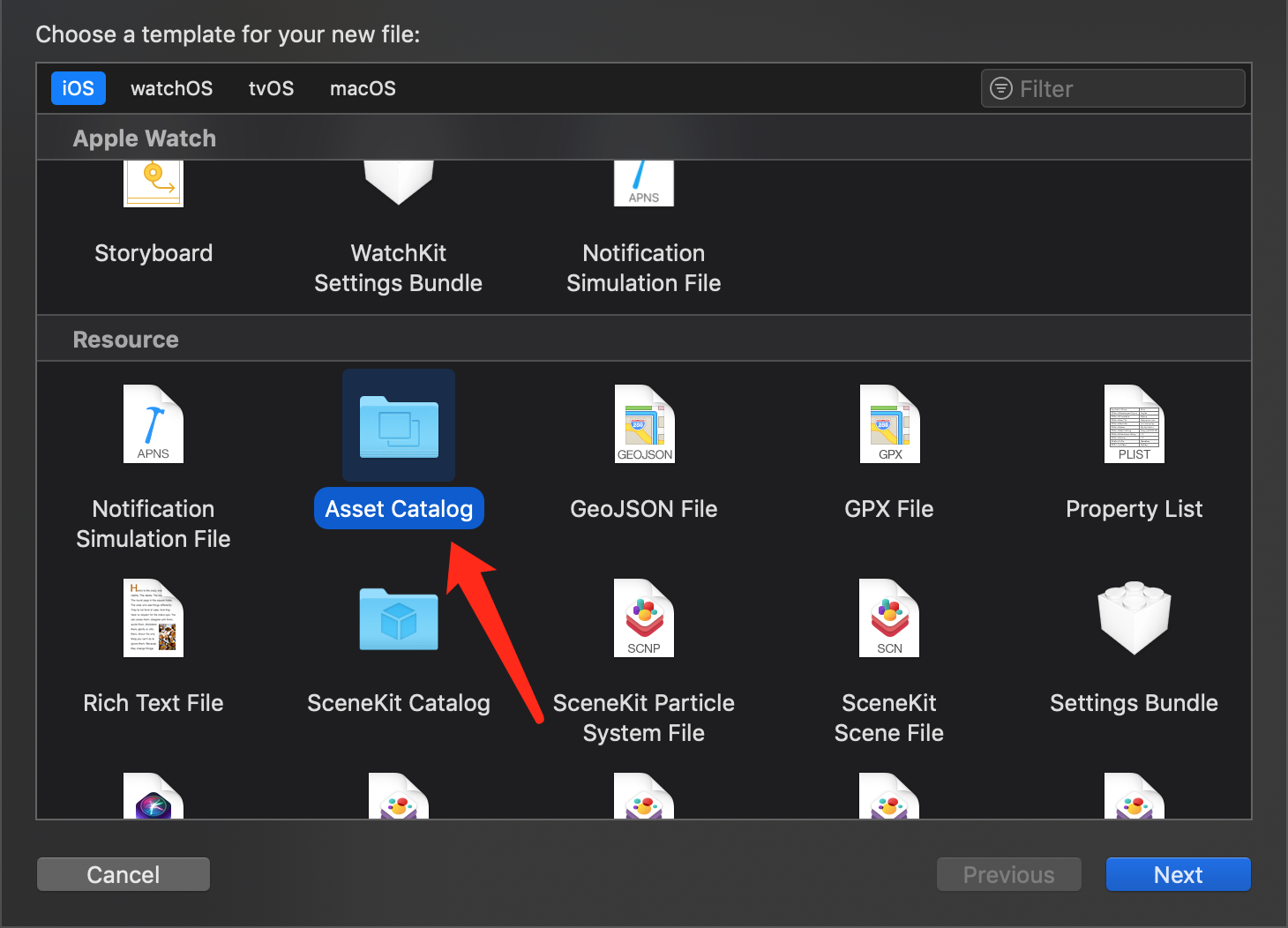This screenshot has width=1288, height=928.
Task: Pick the GPX File template icon
Action: 889,424
